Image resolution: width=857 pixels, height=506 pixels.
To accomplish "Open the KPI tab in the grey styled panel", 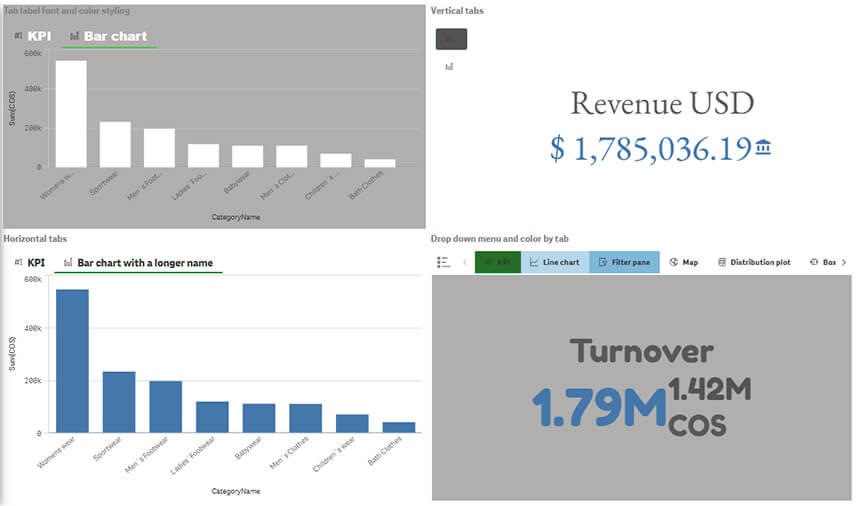I will pyautogui.click(x=33, y=36).
